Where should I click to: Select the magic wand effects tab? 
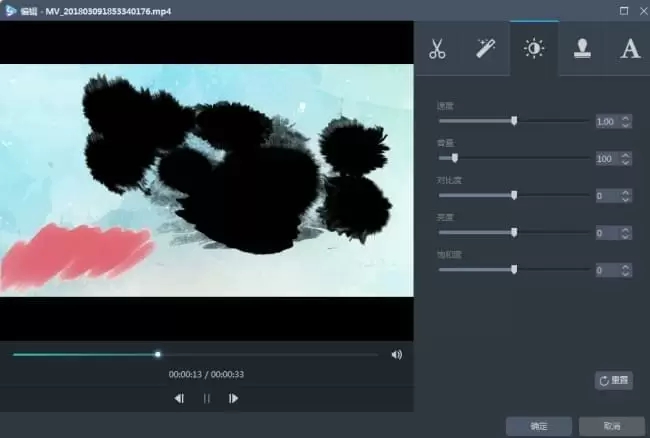485,48
